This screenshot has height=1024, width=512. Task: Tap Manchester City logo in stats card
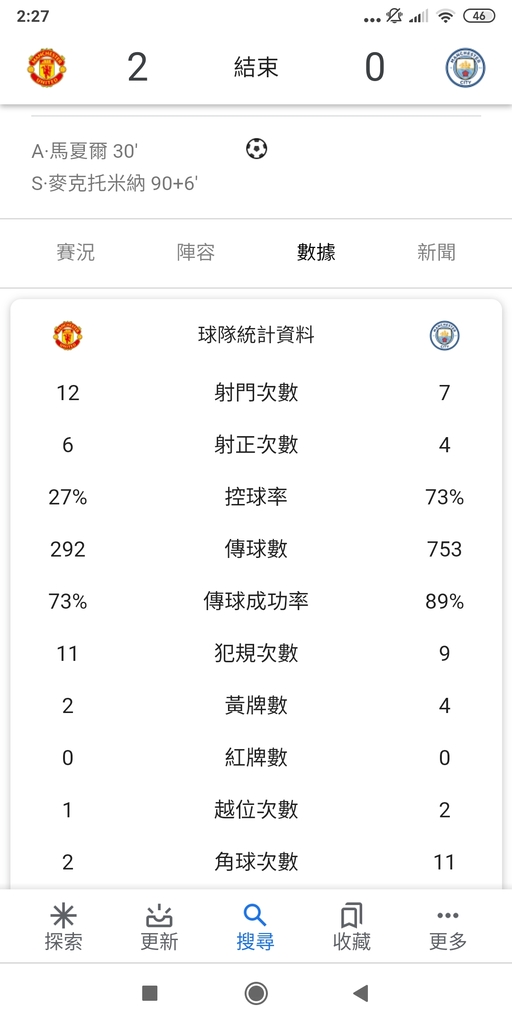coord(444,336)
